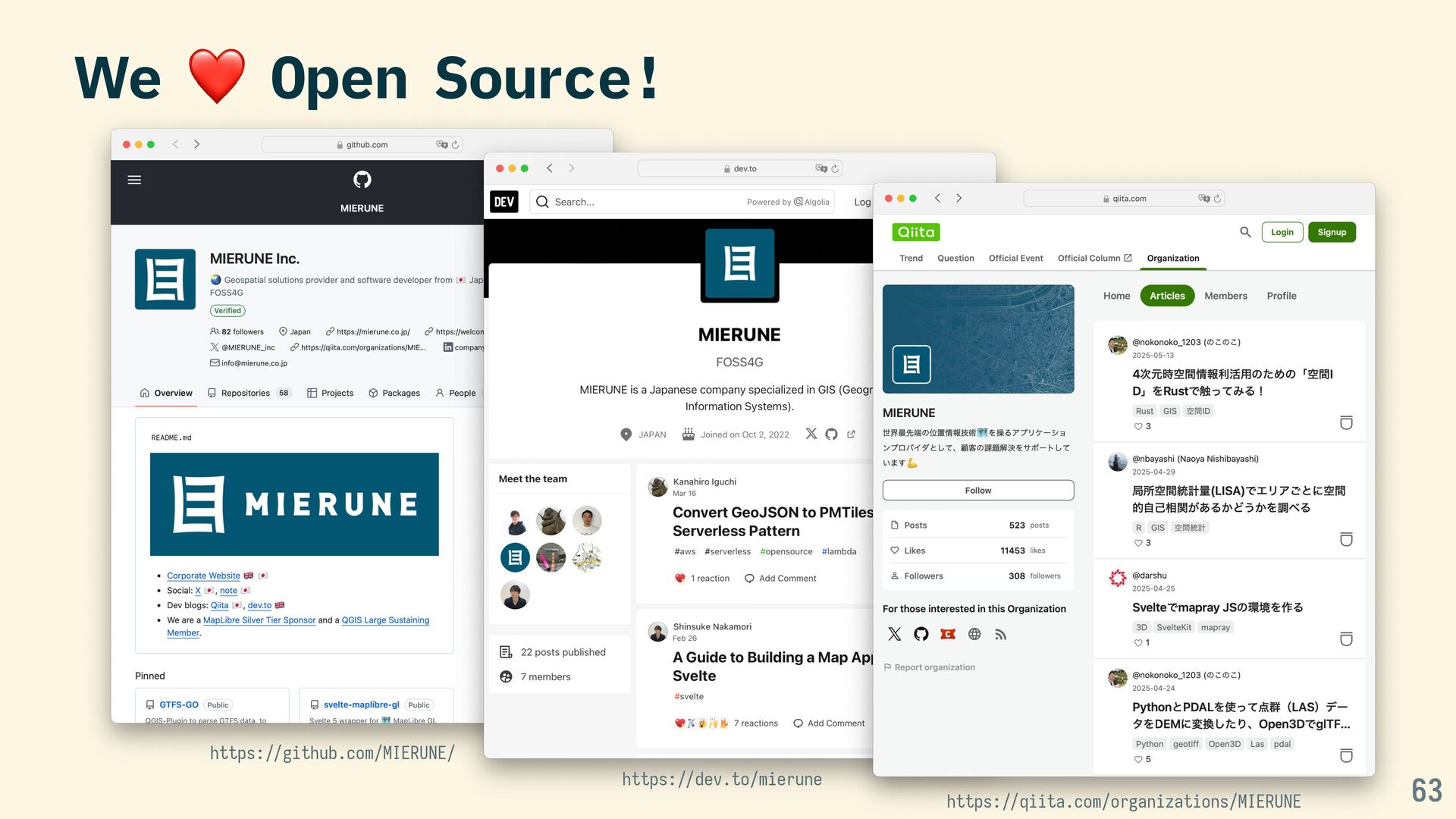Click DEV search input field

(645, 202)
